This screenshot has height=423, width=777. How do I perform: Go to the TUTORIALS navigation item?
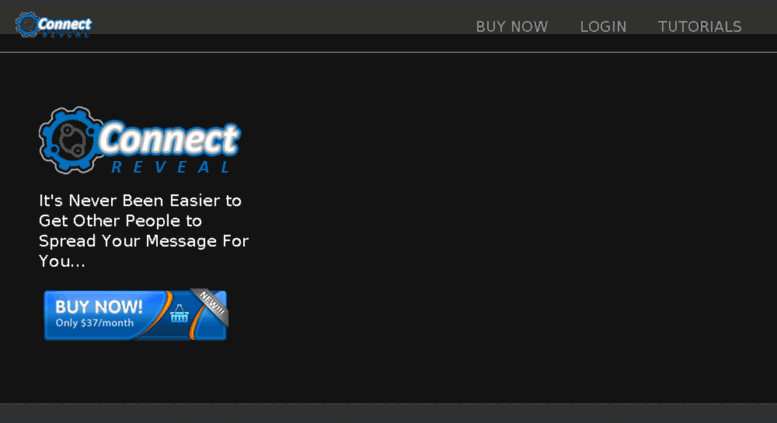(700, 27)
